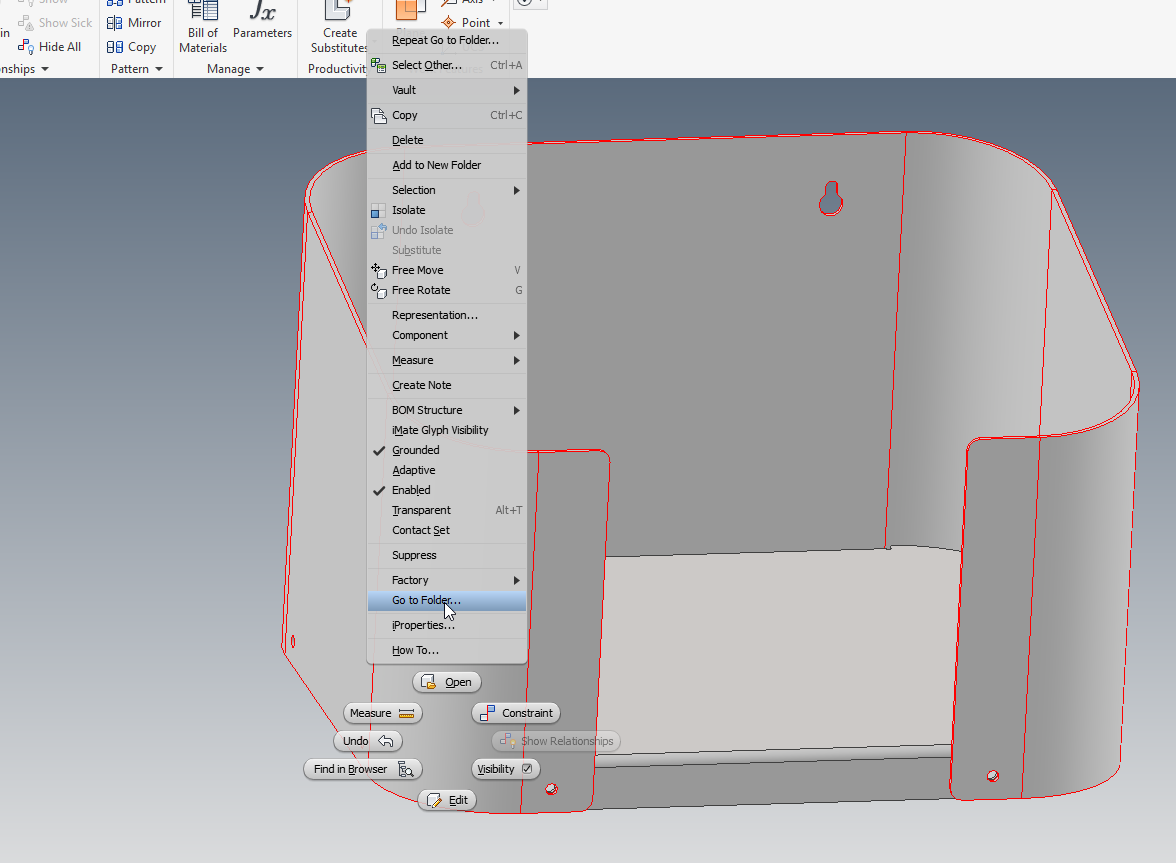Toggle iMate Glyph Visibility
The image size is (1176, 863).
[447, 430]
